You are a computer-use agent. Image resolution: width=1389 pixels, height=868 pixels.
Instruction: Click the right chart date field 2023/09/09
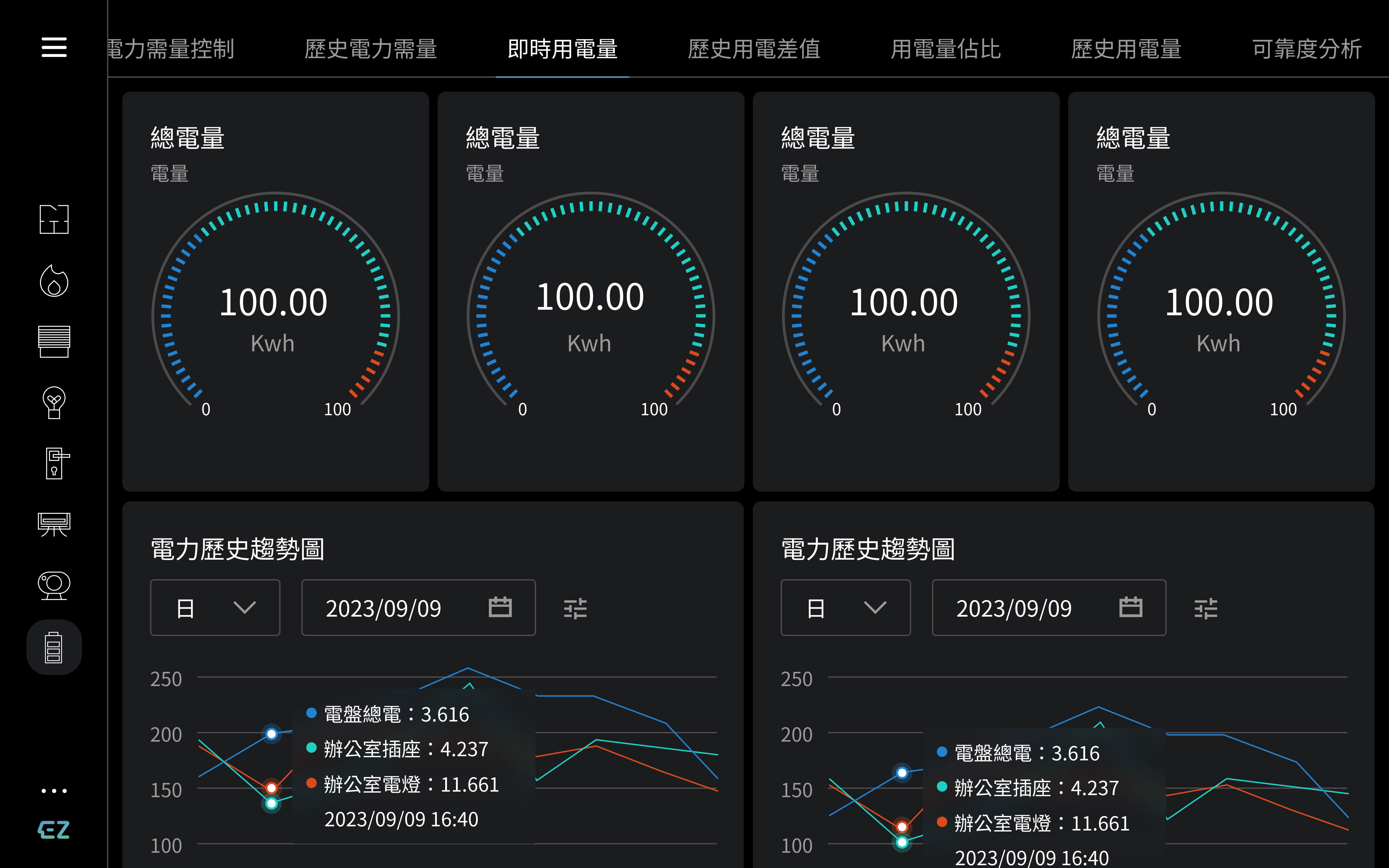[1014, 608]
